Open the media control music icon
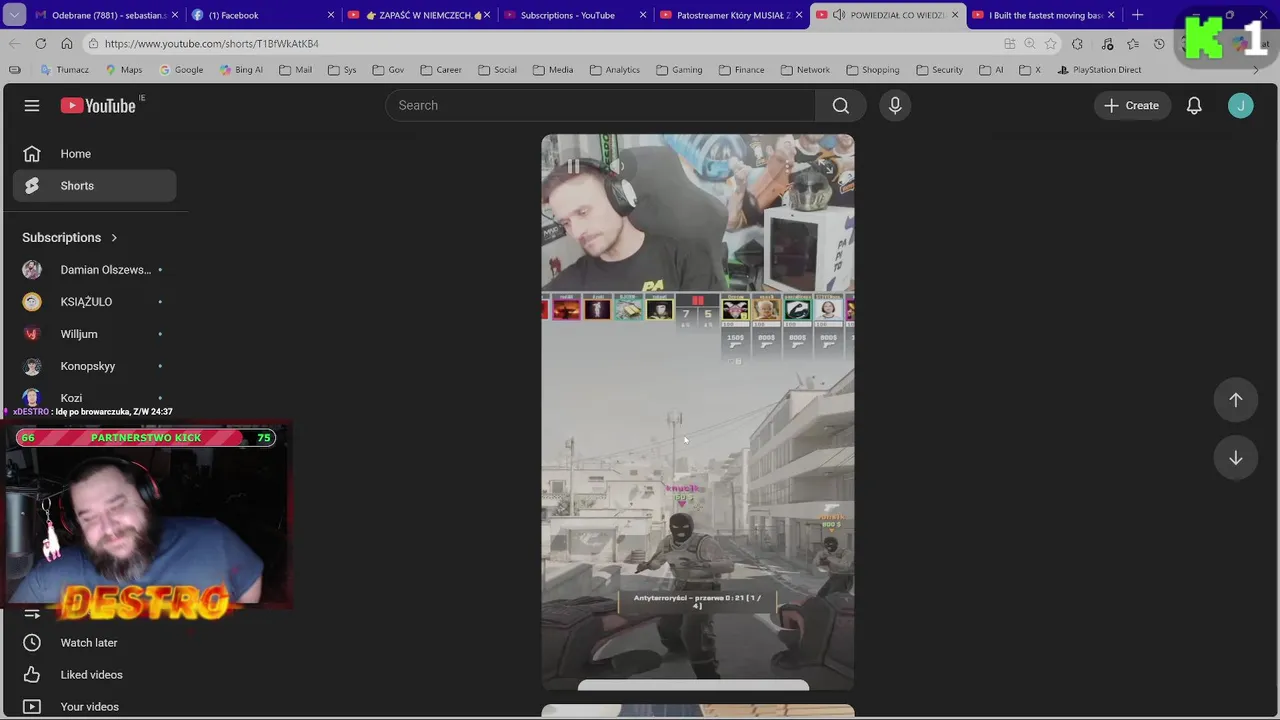The height and width of the screenshot is (720, 1280). (x=1107, y=43)
